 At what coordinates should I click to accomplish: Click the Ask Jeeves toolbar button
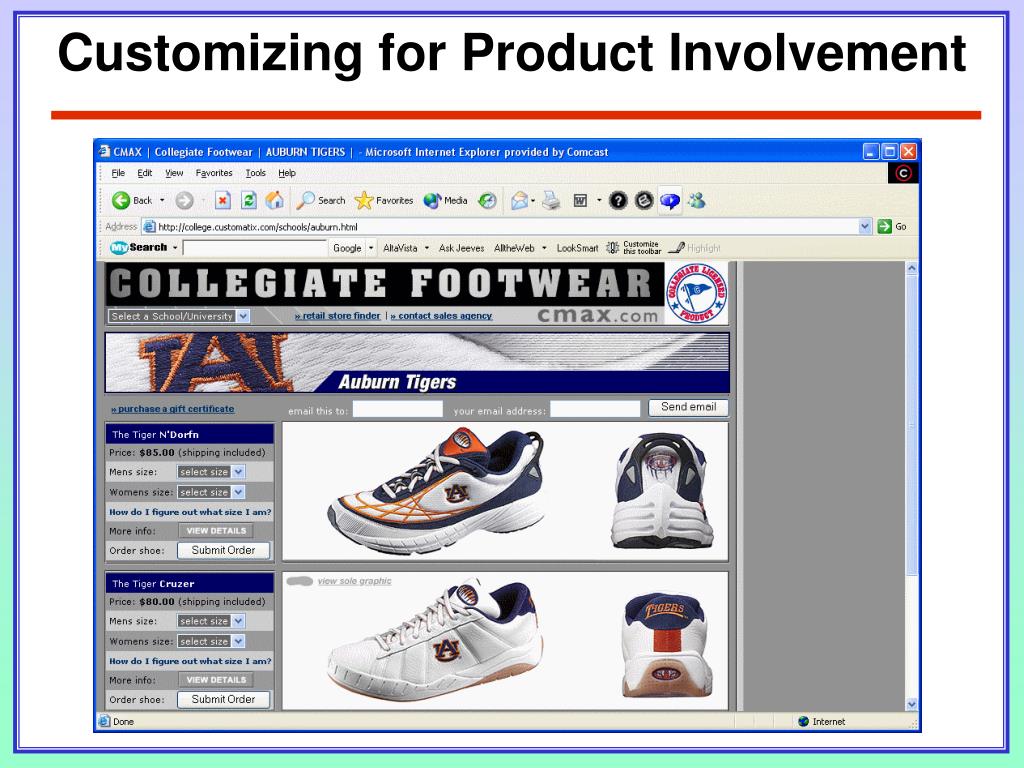461,248
